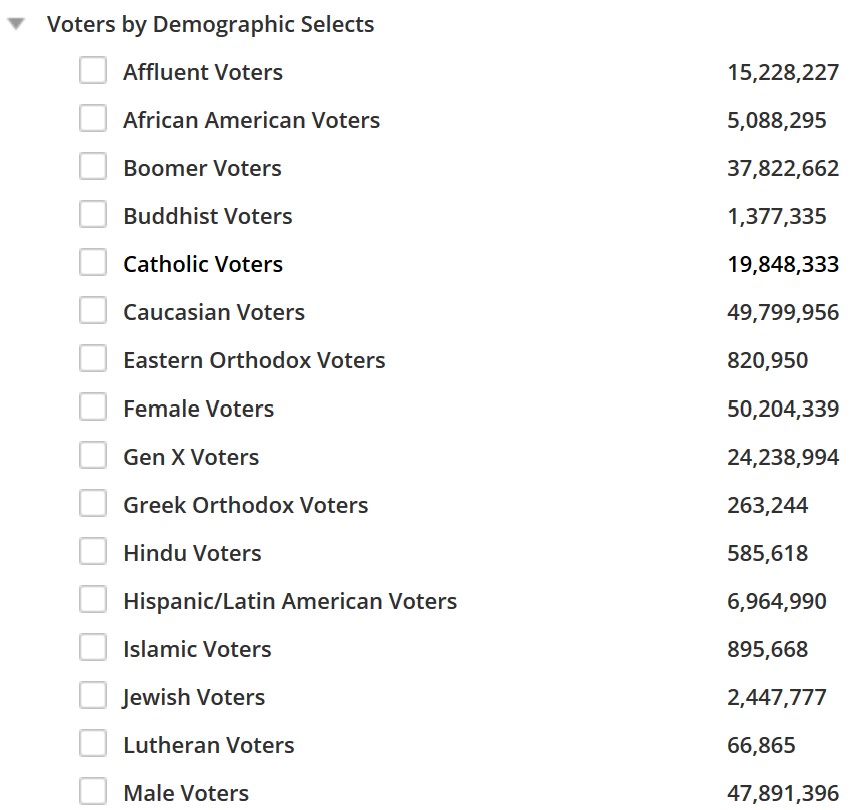Tick the Gen X Voters checkbox
Screen dimensions: 854x810
(x=93, y=455)
